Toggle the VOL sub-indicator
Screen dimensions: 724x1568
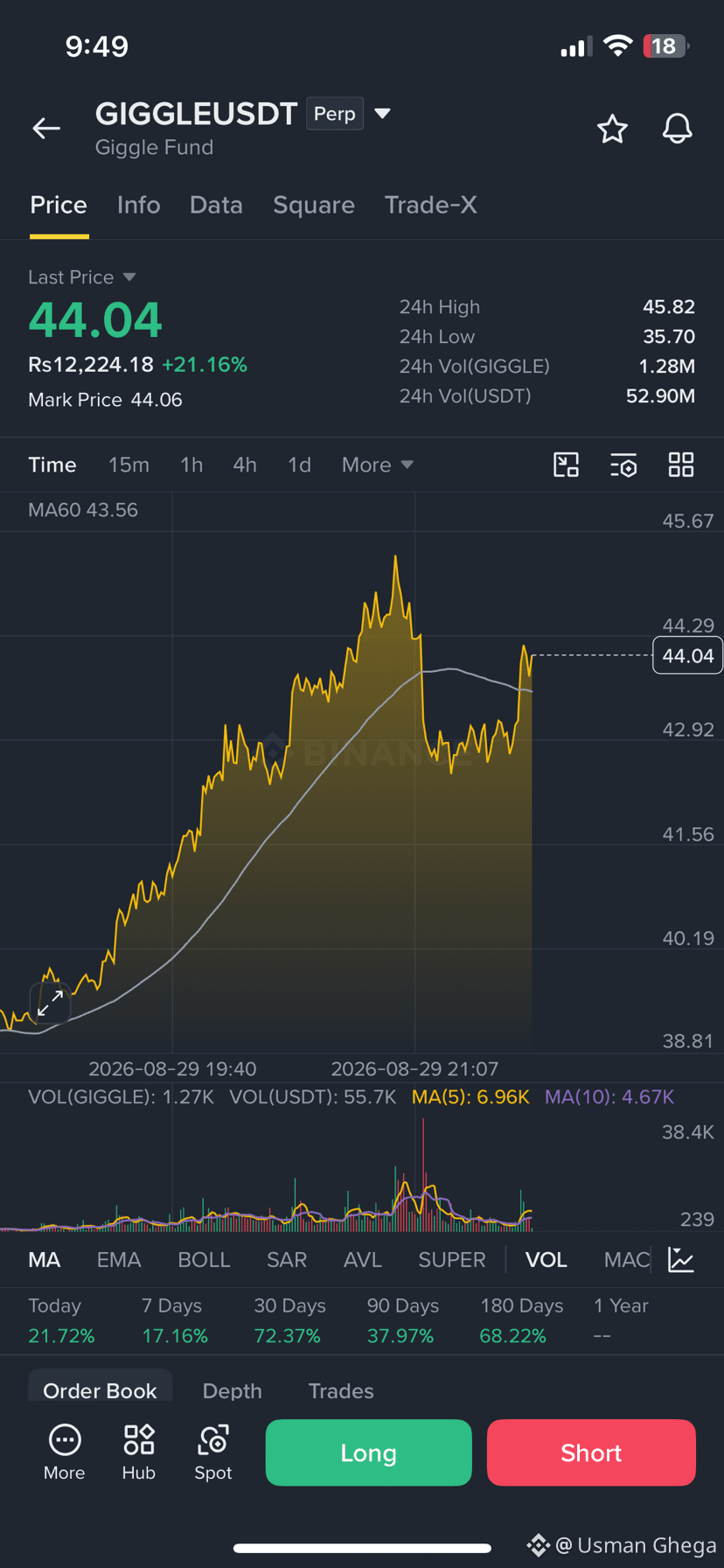click(546, 1260)
